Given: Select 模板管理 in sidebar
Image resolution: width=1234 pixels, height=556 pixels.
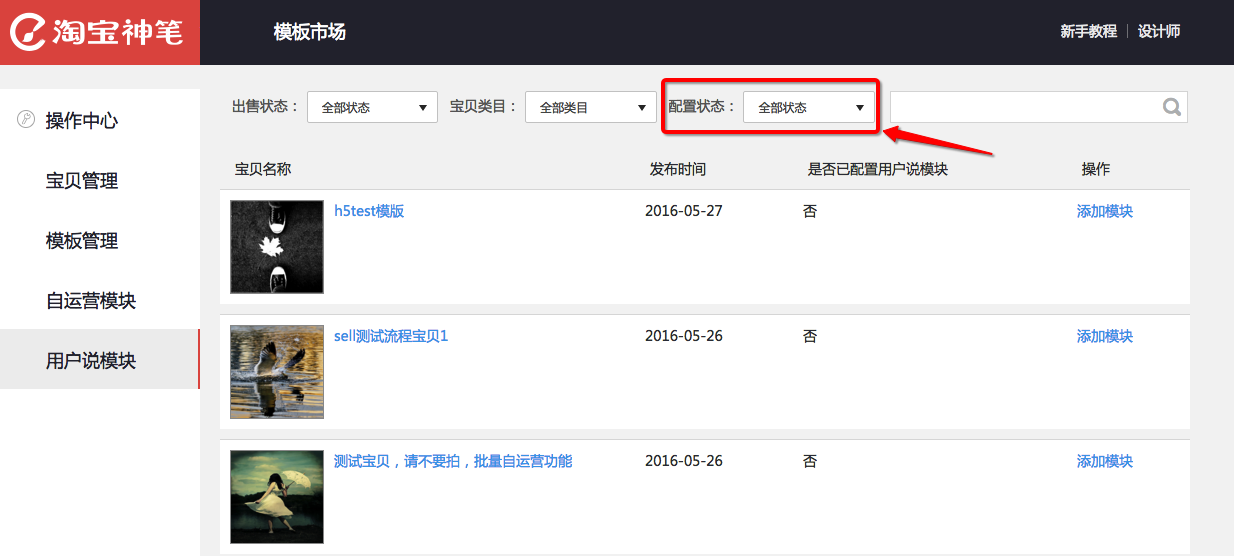Looking at the screenshot, I should pyautogui.click(x=82, y=241).
